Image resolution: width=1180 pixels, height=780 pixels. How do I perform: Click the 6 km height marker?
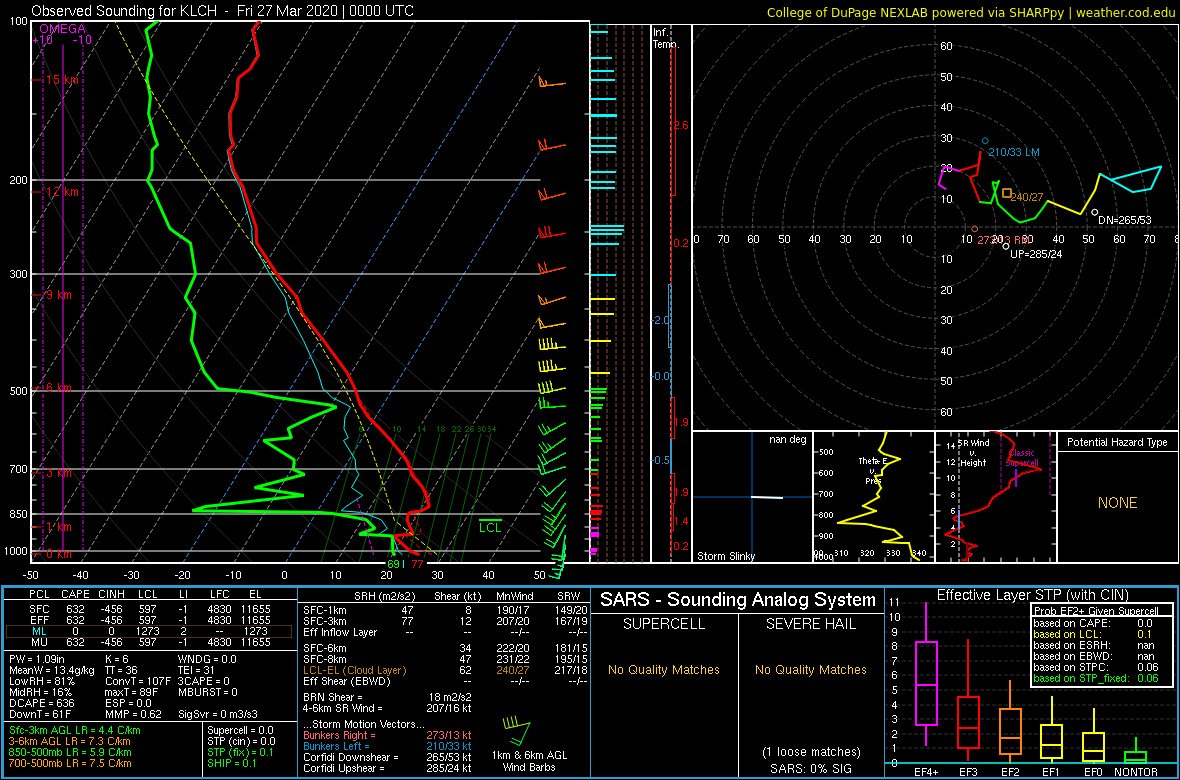pyautogui.click(x=59, y=388)
